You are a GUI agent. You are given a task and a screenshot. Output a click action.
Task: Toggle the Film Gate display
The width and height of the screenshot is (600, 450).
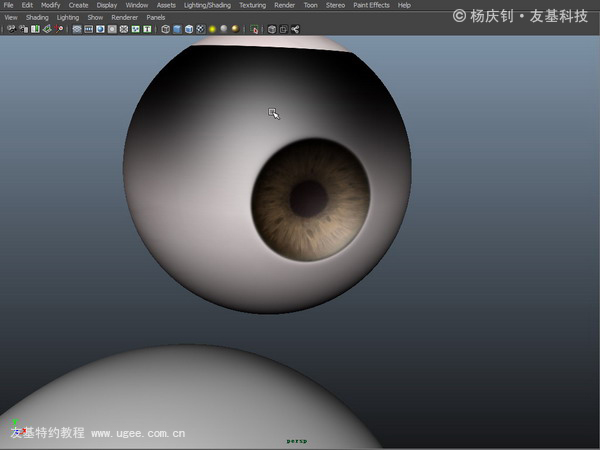89,29
